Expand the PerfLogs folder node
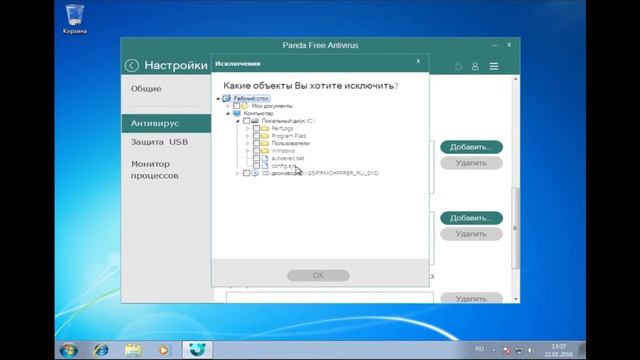The height and width of the screenshot is (360, 640). coord(247,129)
